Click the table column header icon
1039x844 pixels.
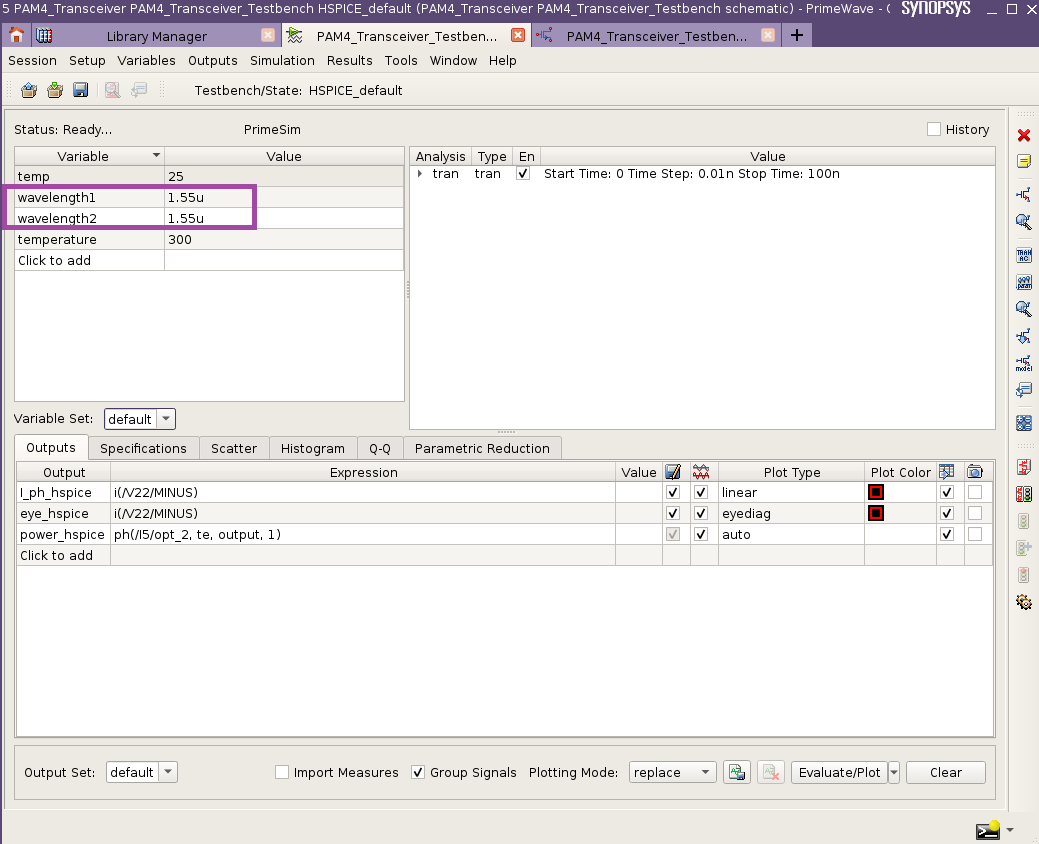click(x=947, y=472)
